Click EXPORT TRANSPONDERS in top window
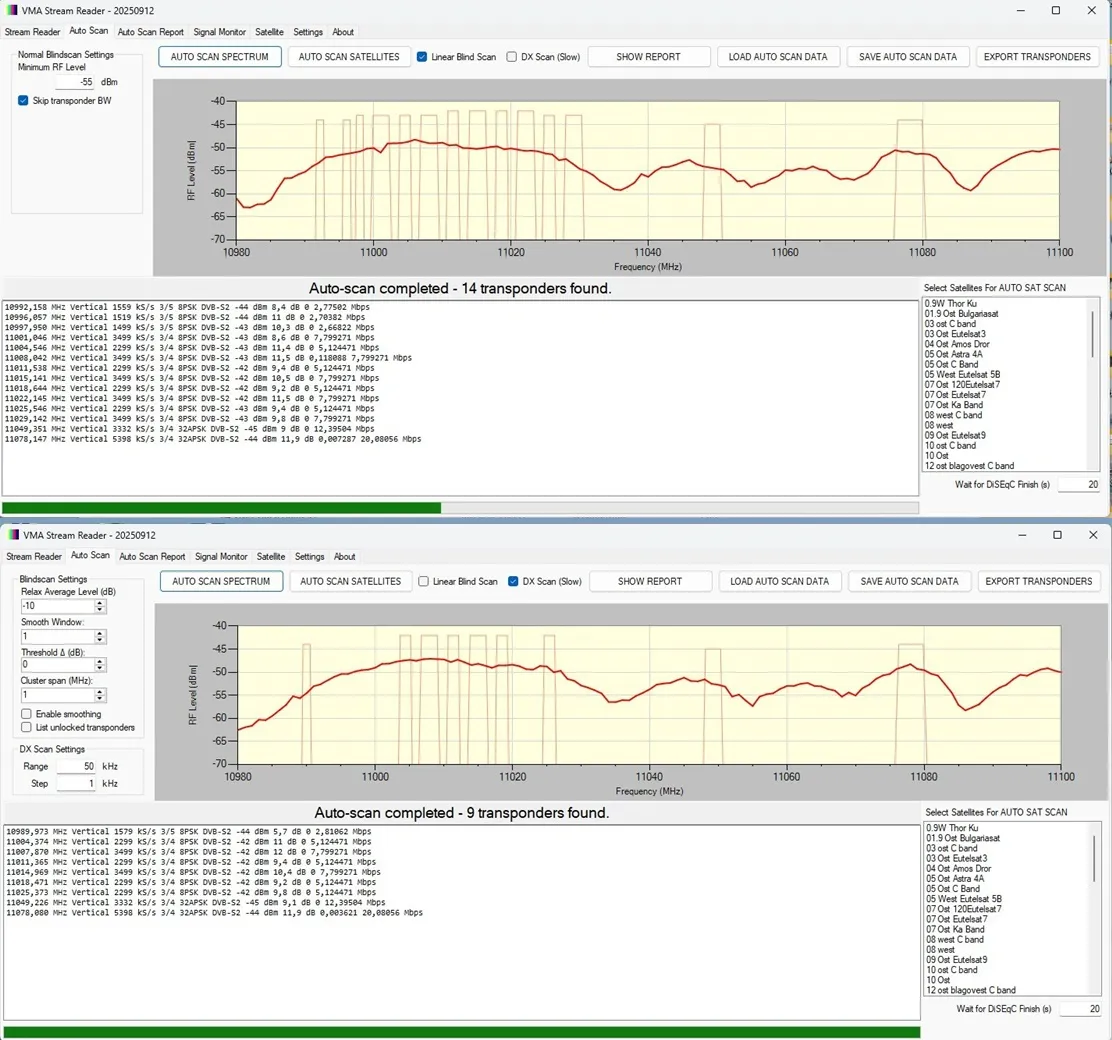The image size is (1112, 1040). [x=1038, y=57]
